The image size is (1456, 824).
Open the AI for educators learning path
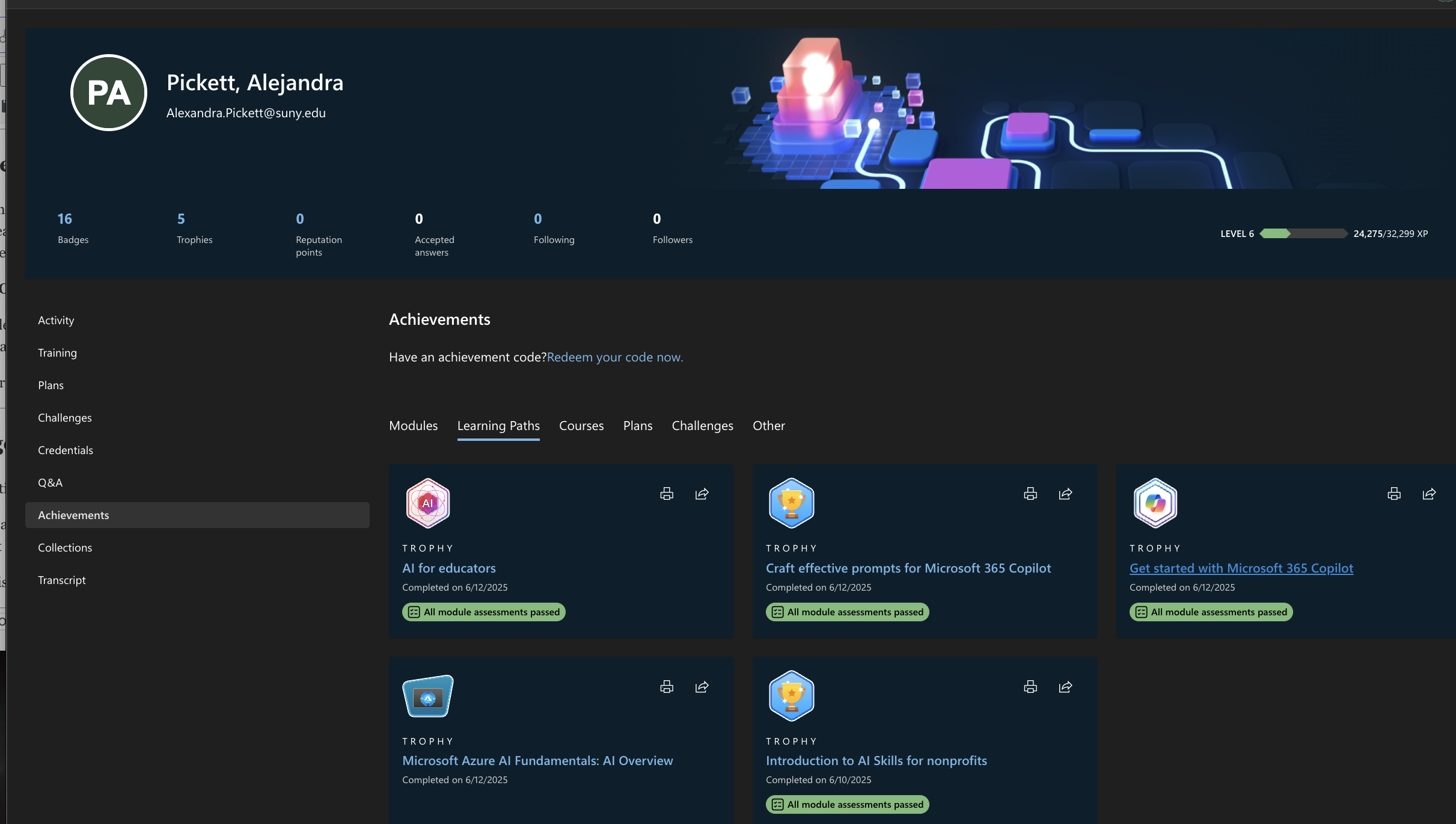pos(449,568)
